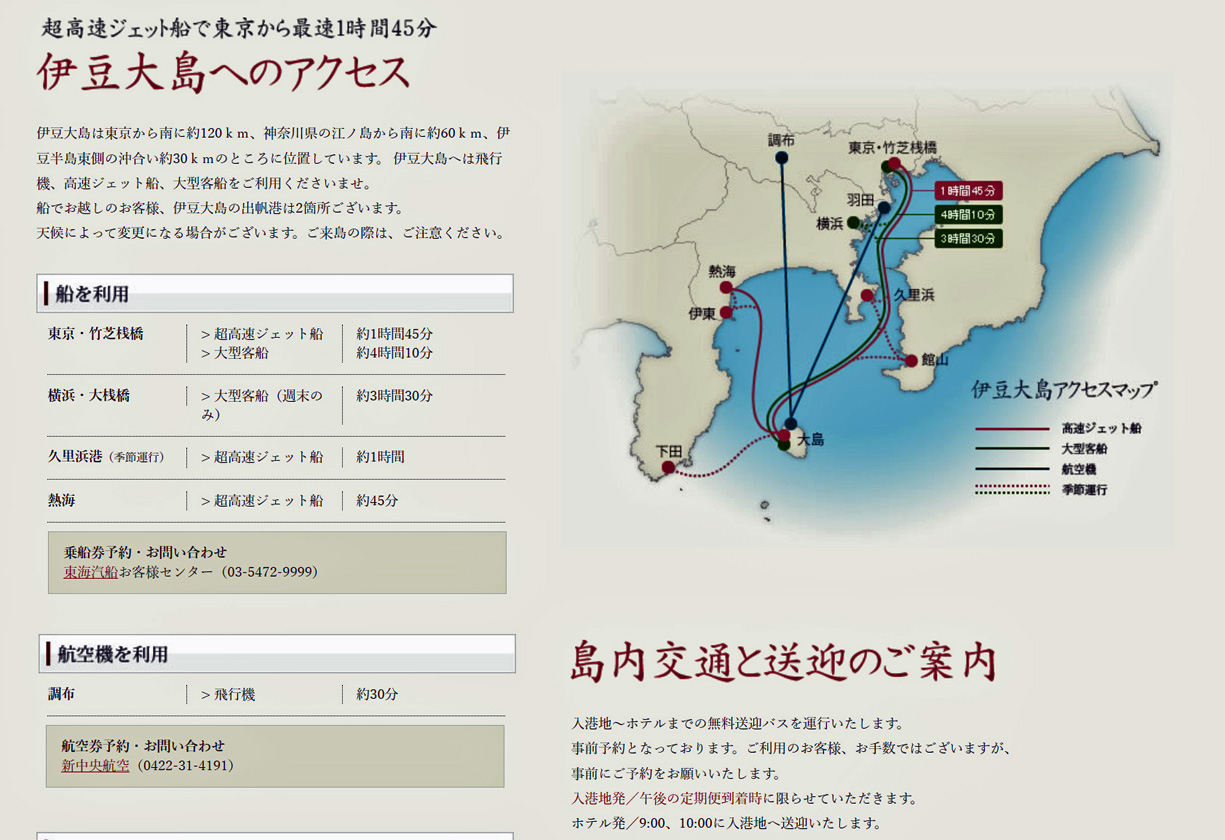Select the 羽田 marker on the map
This screenshot has width=1225, height=840.
click(884, 208)
